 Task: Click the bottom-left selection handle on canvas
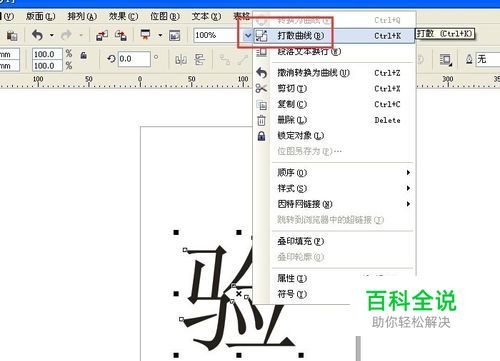176,355
